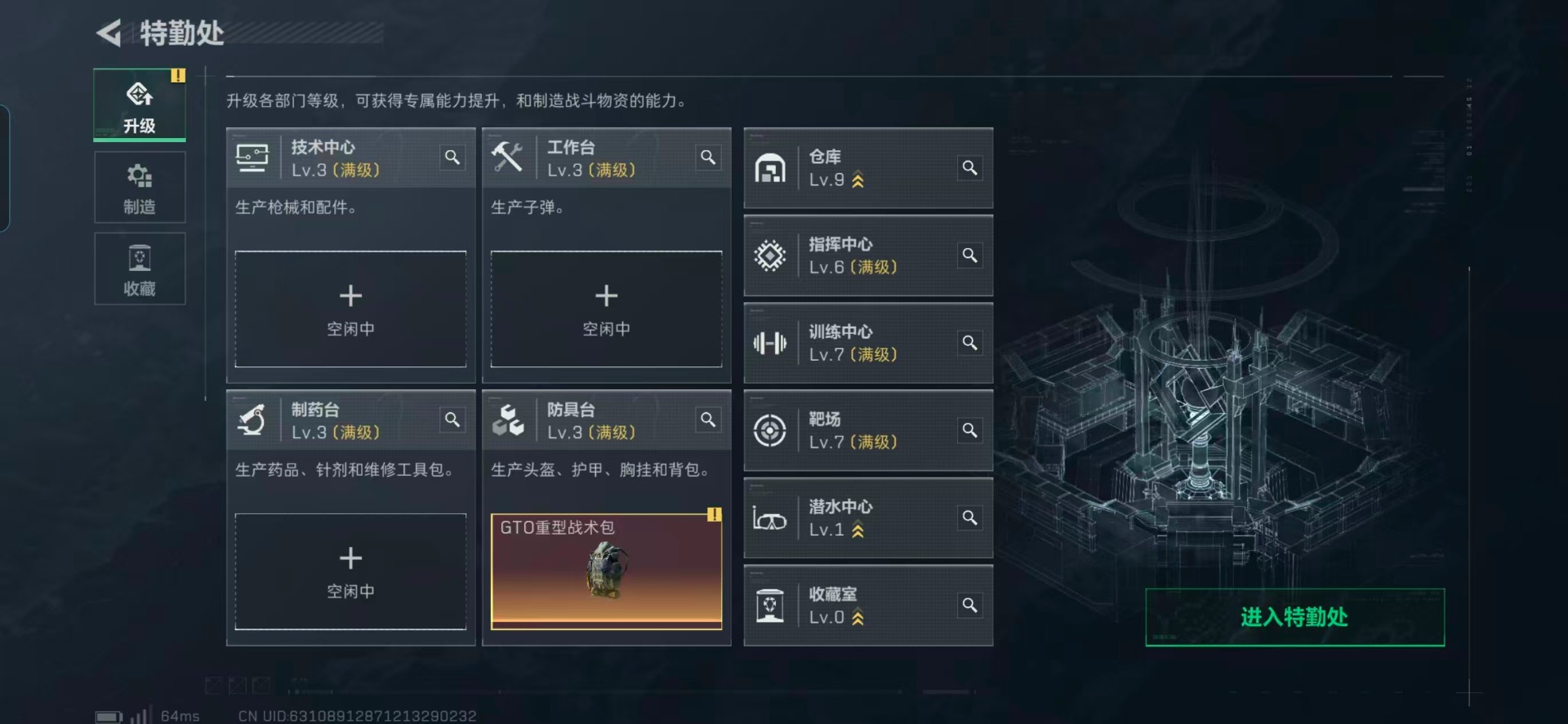Screen dimensions: 1568x724
Task: Open magnifier for 训练中心
Action: coord(969,343)
